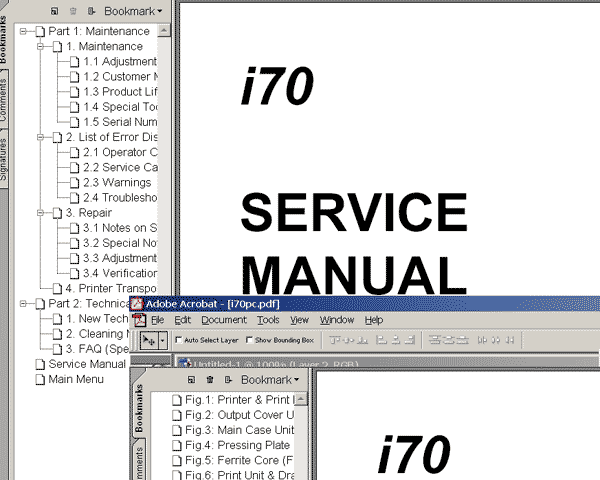The height and width of the screenshot is (480, 600).
Task: Open the 3.4 Verification bookmark
Action: pyautogui.click(x=120, y=273)
